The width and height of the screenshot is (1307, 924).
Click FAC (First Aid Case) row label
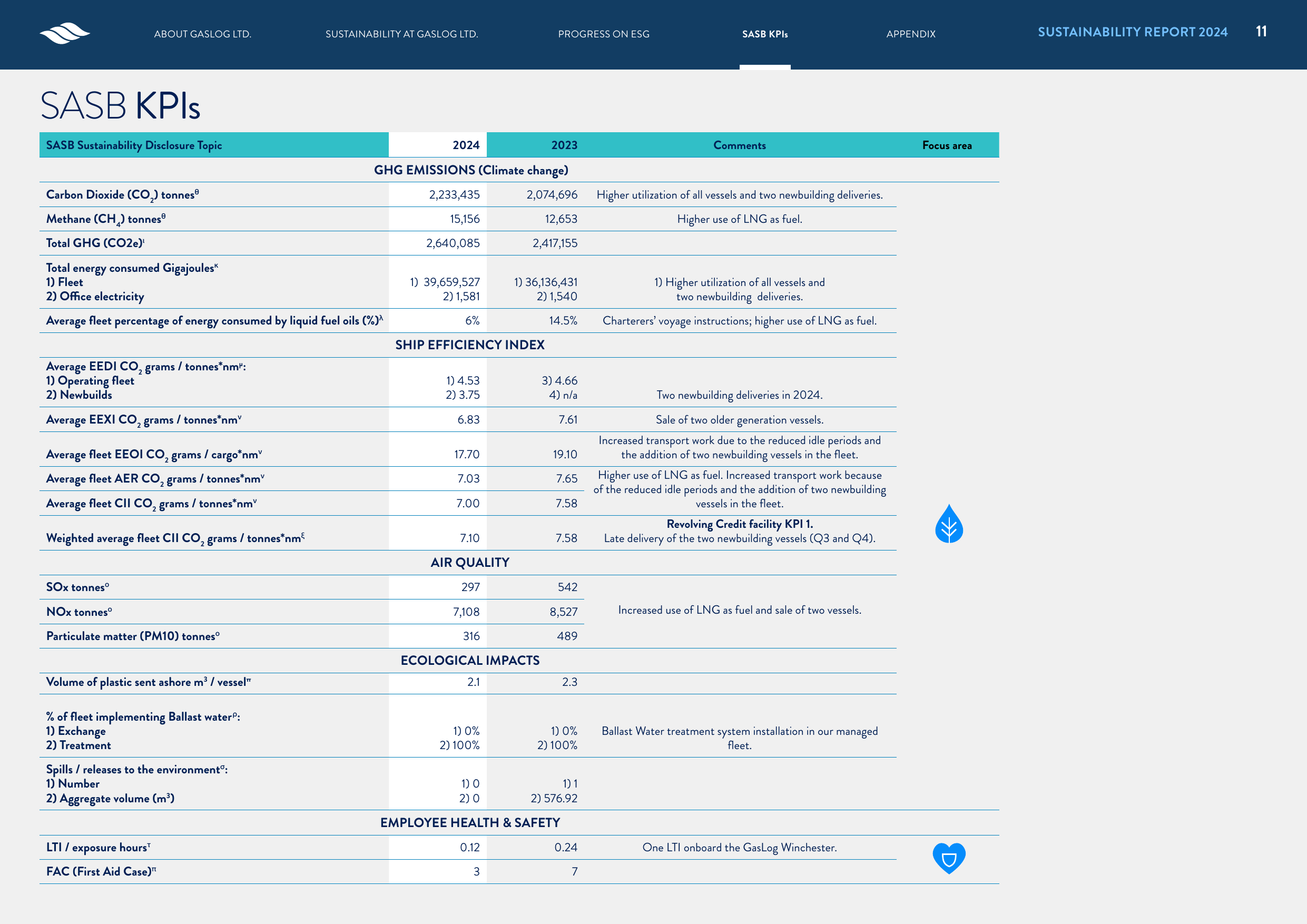click(101, 872)
